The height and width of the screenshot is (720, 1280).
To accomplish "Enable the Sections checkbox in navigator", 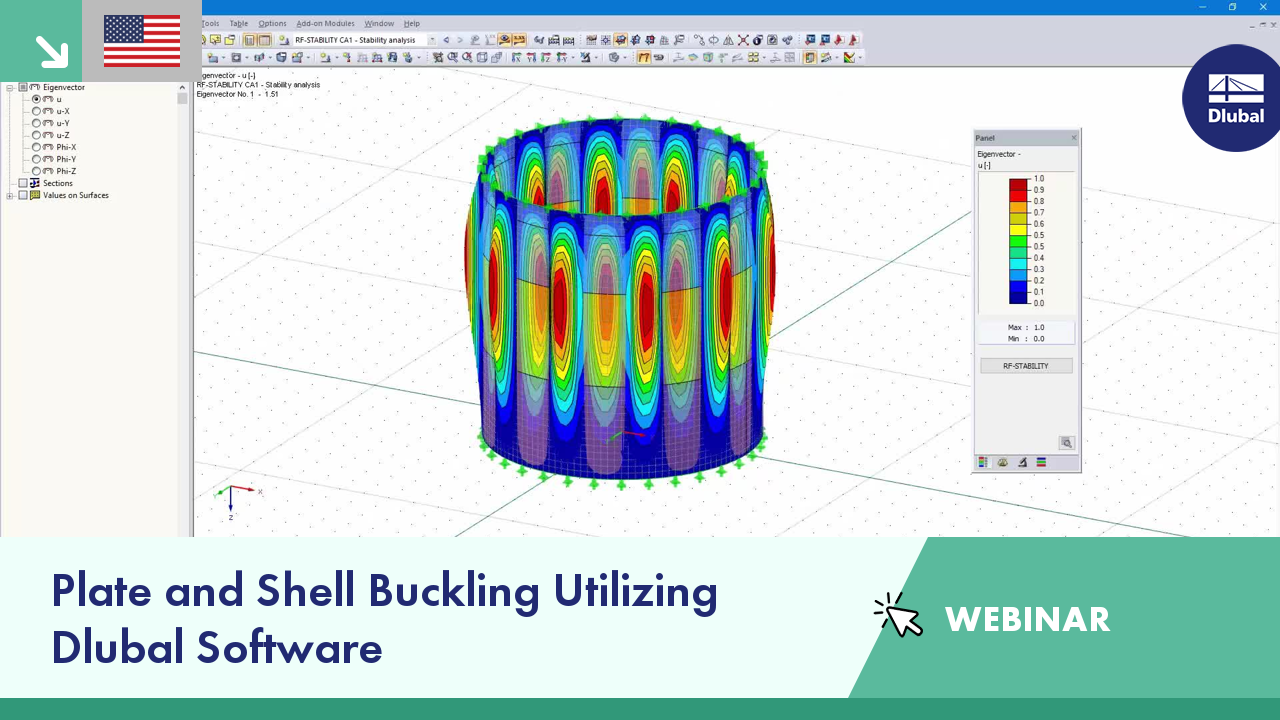I will tap(23, 183).
